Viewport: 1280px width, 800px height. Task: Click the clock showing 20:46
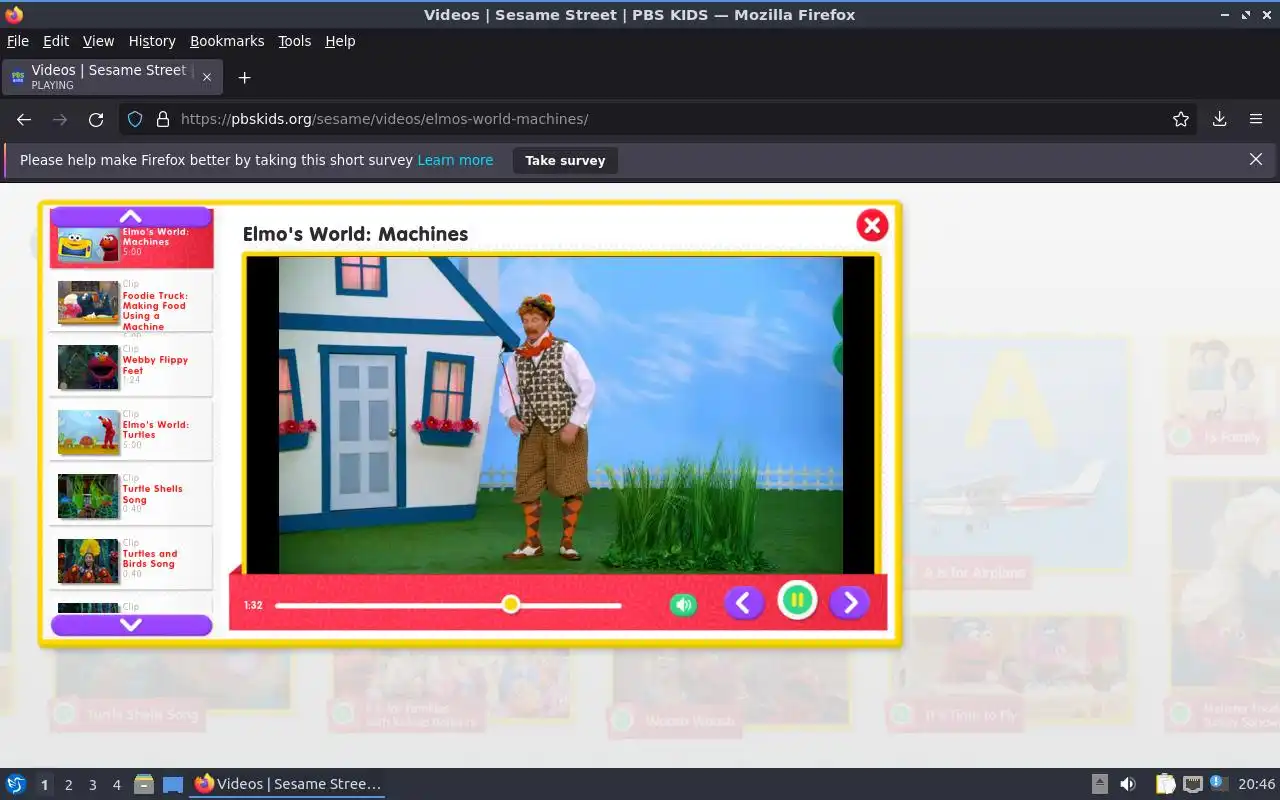pyautogui.click(x=1257, y=784)
